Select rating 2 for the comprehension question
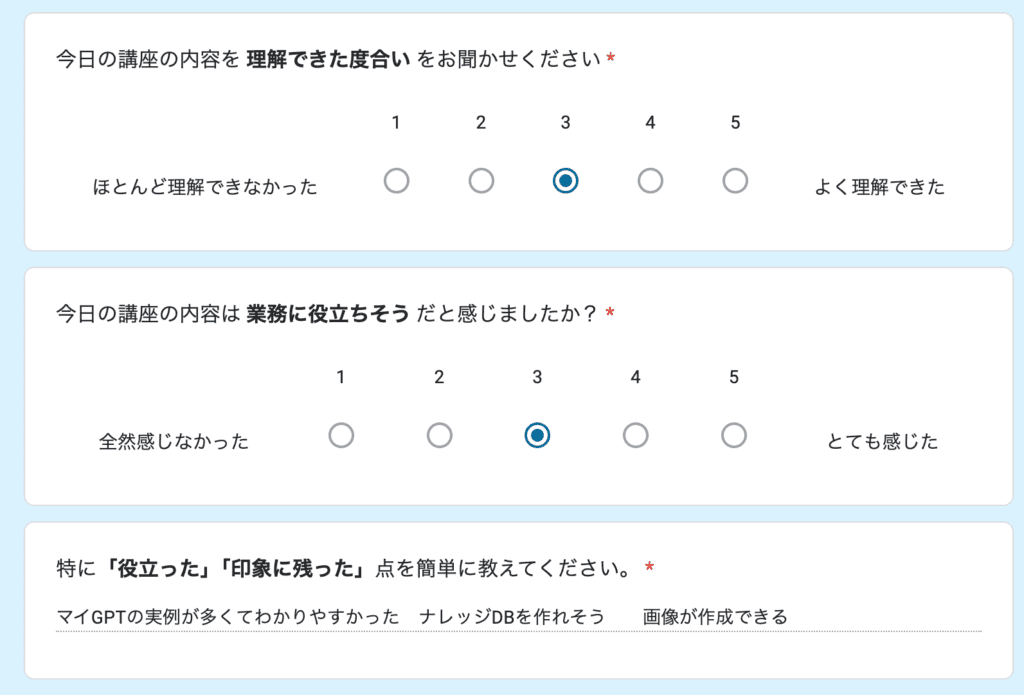Image resolution: width=1024 pixels, height=695 pixels. (x=481, y=181)
